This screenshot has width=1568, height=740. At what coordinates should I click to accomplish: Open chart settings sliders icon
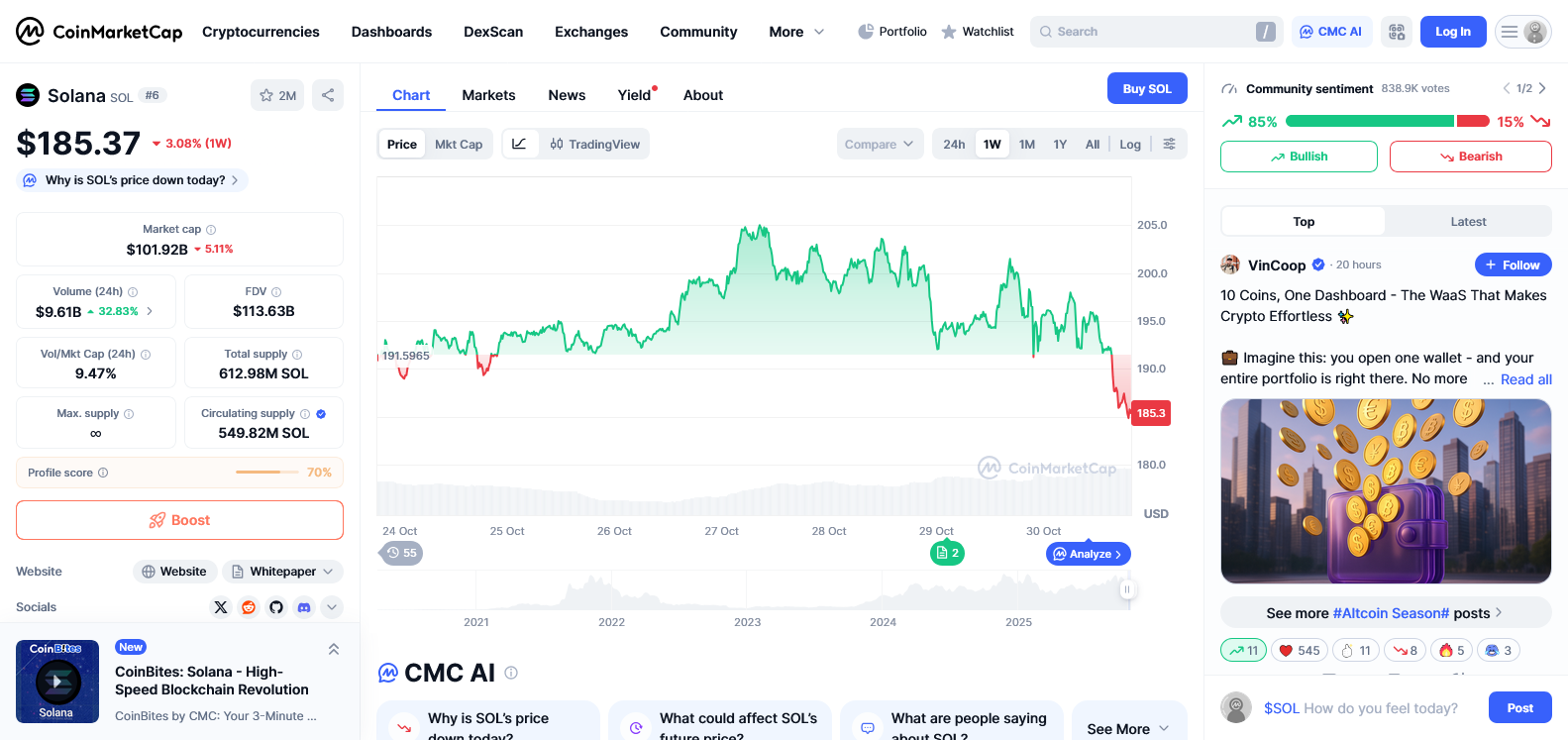[x=1170, y=144]
